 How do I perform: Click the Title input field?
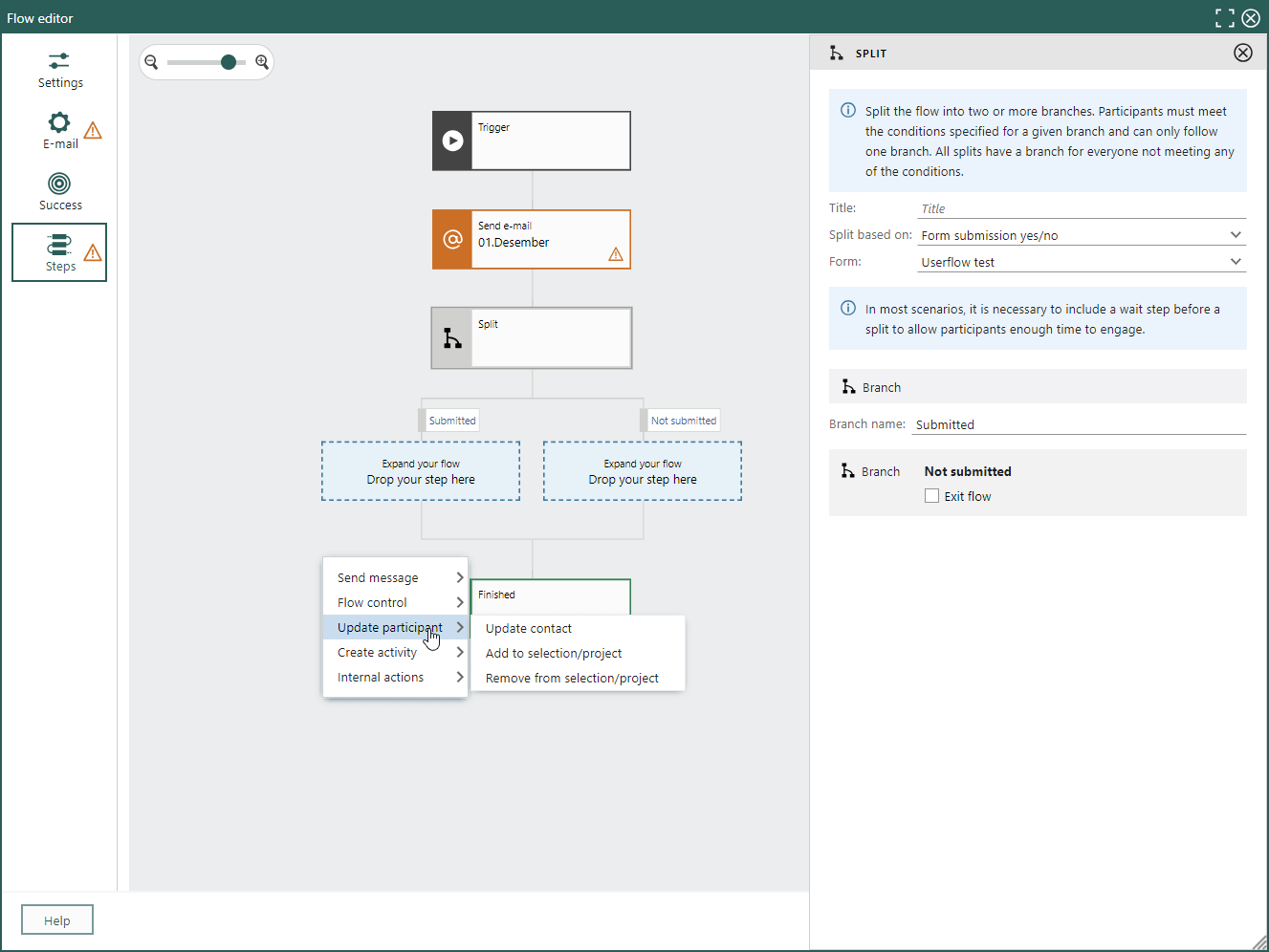(x=1082, y=208)
